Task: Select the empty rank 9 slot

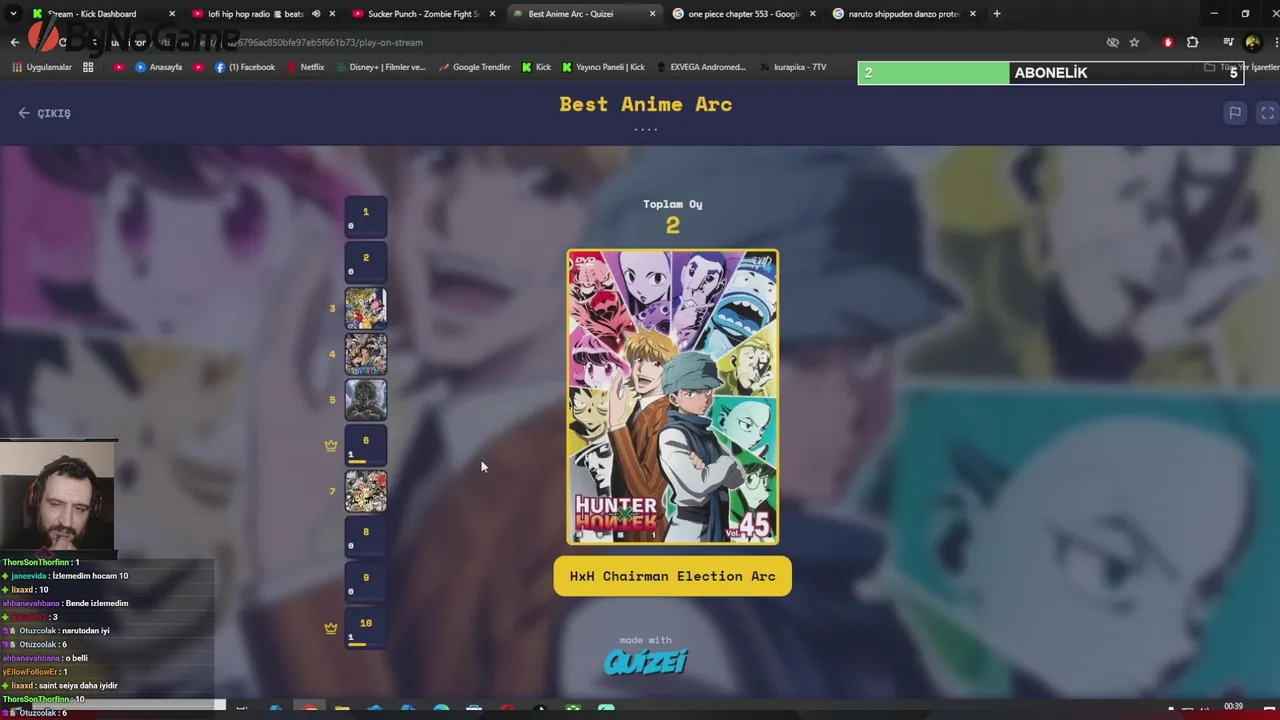Action: click(x=365, y=582)
